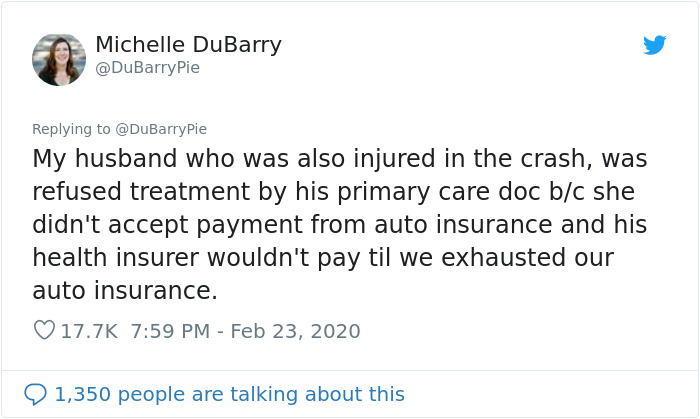Click the line starting "refused treatment"
700x419 pixels.
pos(333,192)
